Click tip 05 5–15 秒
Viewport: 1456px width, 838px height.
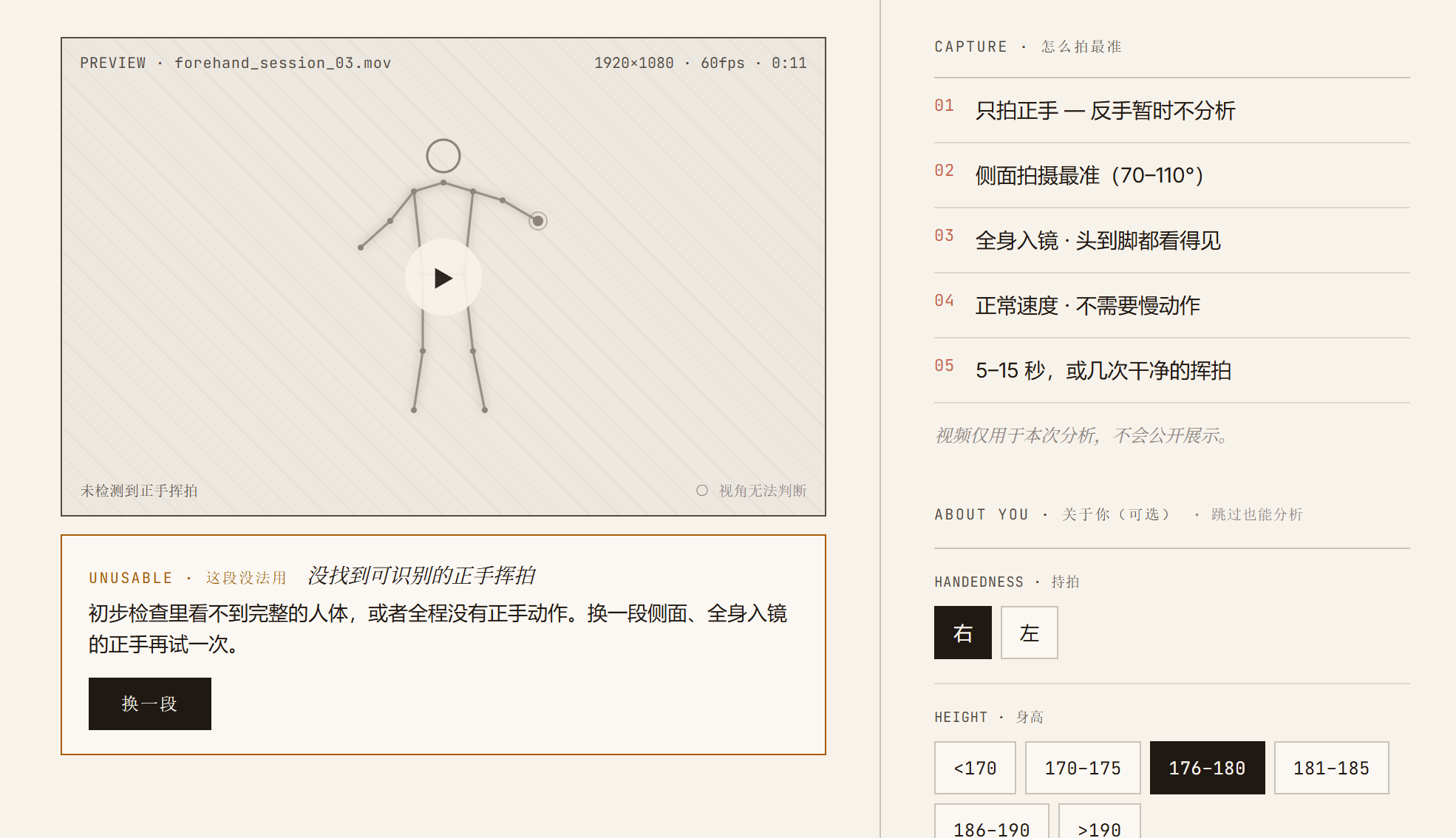coord(1172,370)
